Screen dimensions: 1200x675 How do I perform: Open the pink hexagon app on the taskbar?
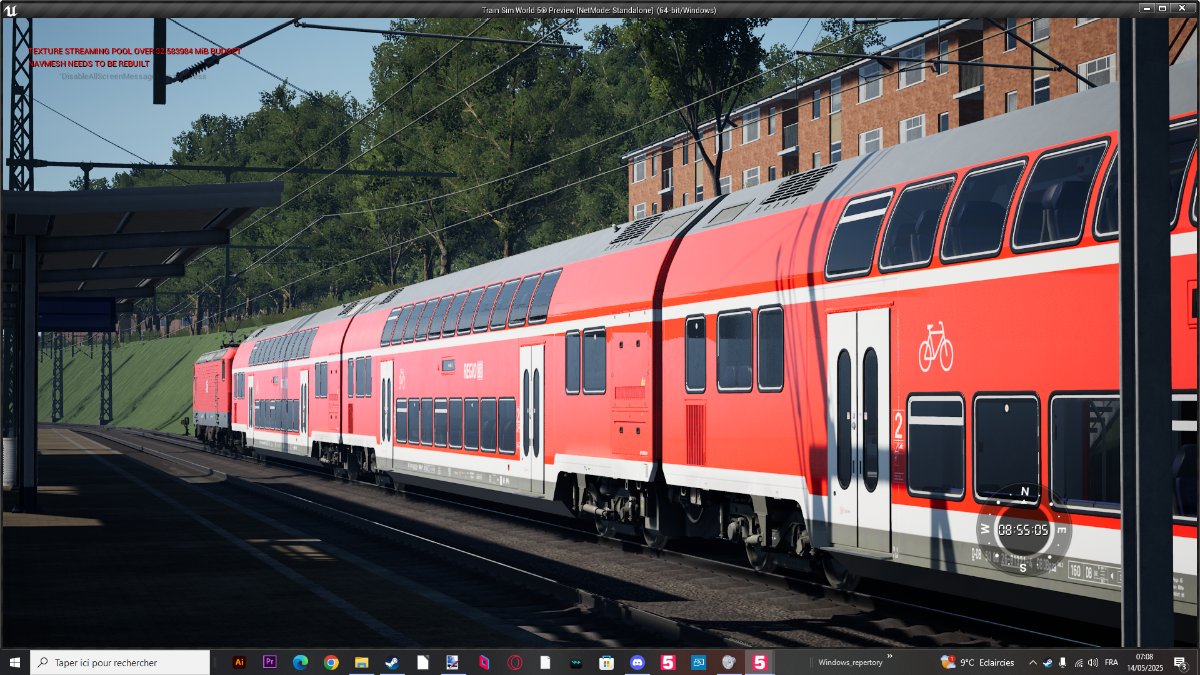[x=484, y=662]
